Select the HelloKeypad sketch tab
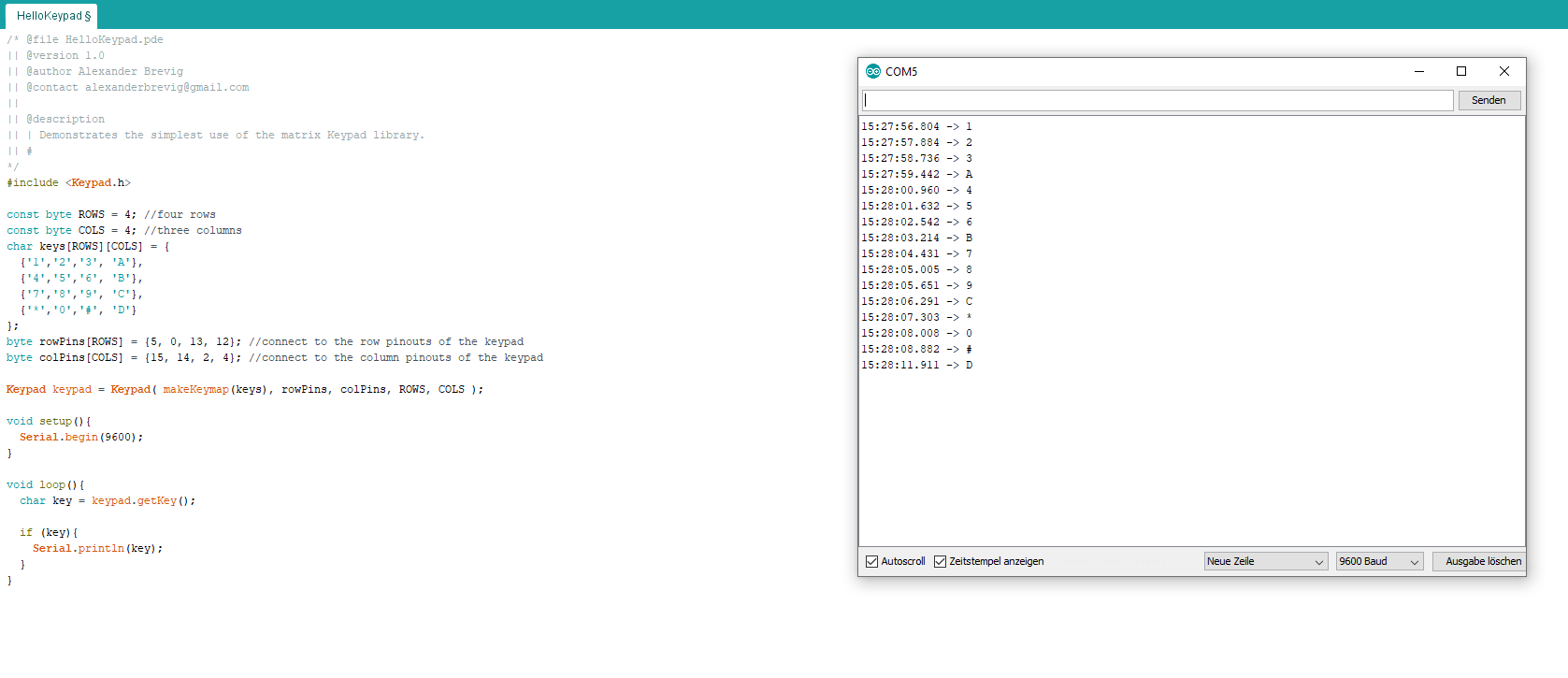The width and height of the screenshot is (1568, 678). (x=52, y=16)
